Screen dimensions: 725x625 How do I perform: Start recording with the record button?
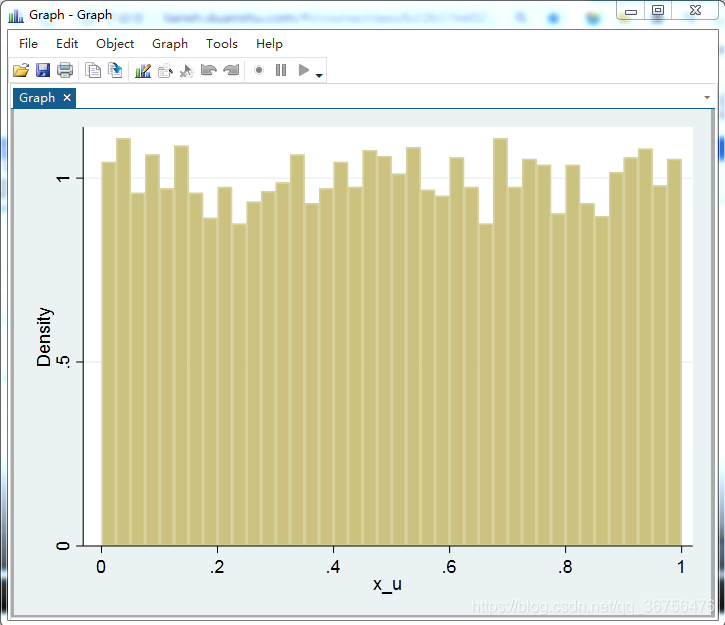point(259,70)
